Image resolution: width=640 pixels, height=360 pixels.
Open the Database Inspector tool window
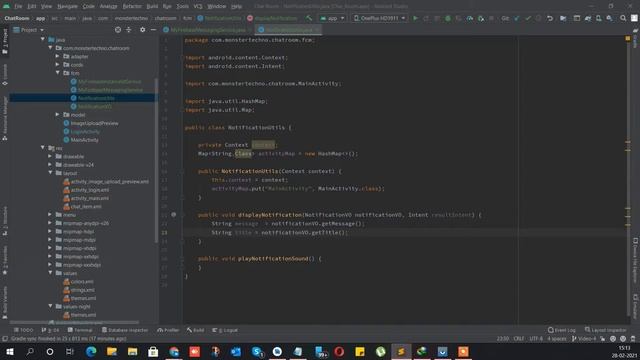pyautogui.click(x=125, y=330)
